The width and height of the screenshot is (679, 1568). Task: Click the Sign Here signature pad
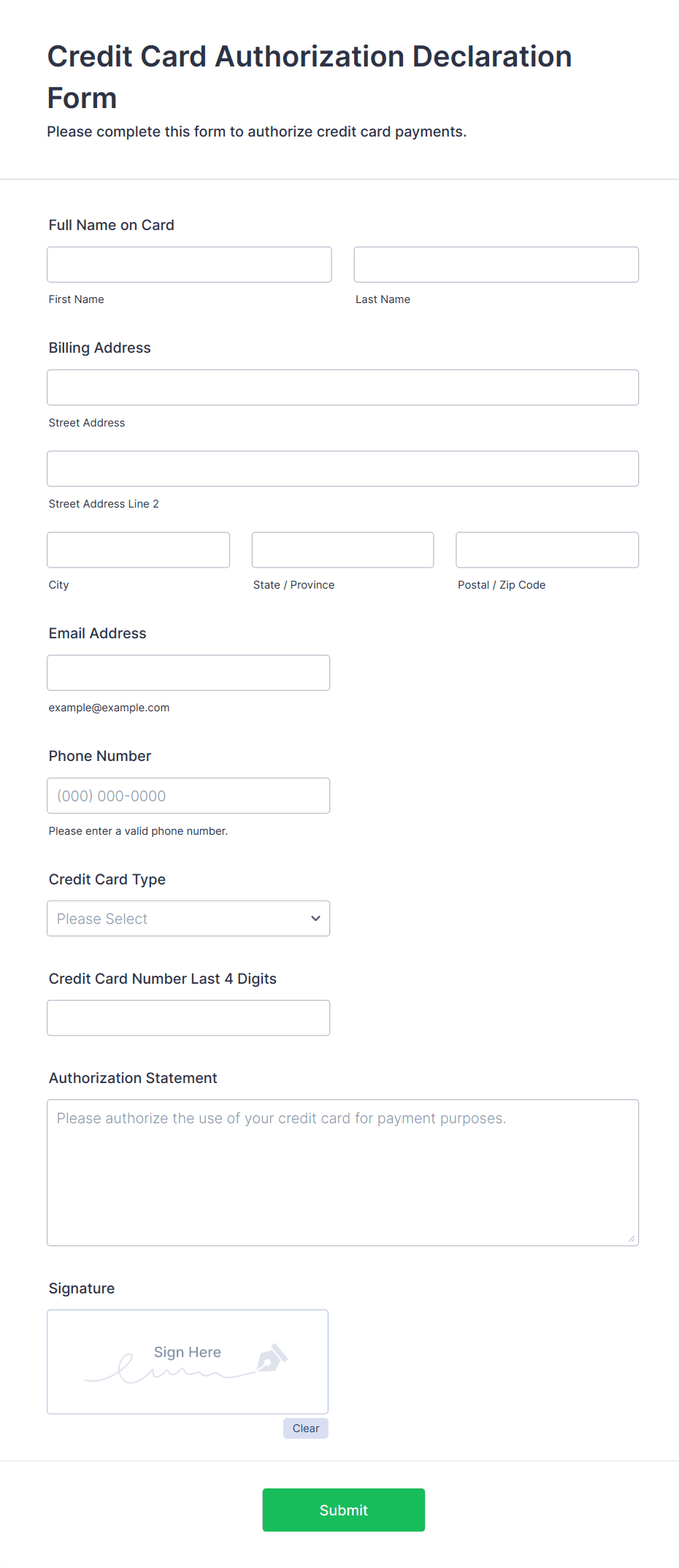coord(187,1360)
